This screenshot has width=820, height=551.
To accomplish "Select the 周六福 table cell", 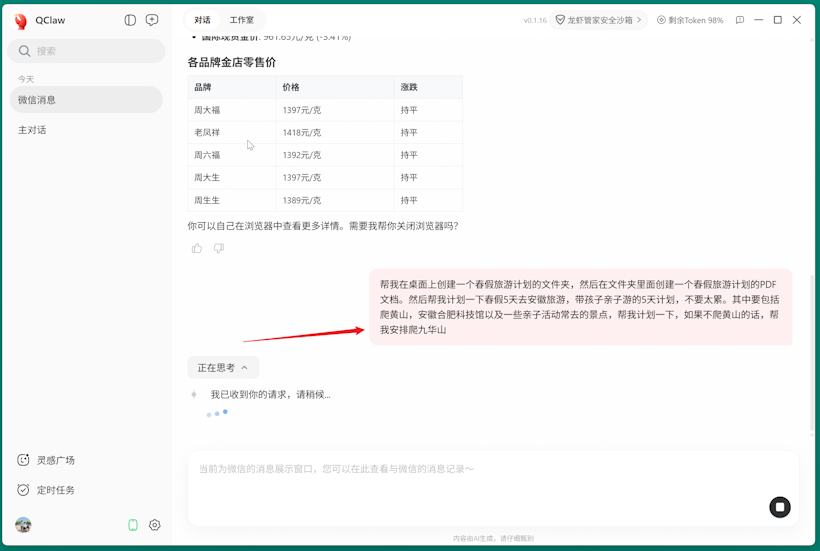I will click(x=232, y=155).
